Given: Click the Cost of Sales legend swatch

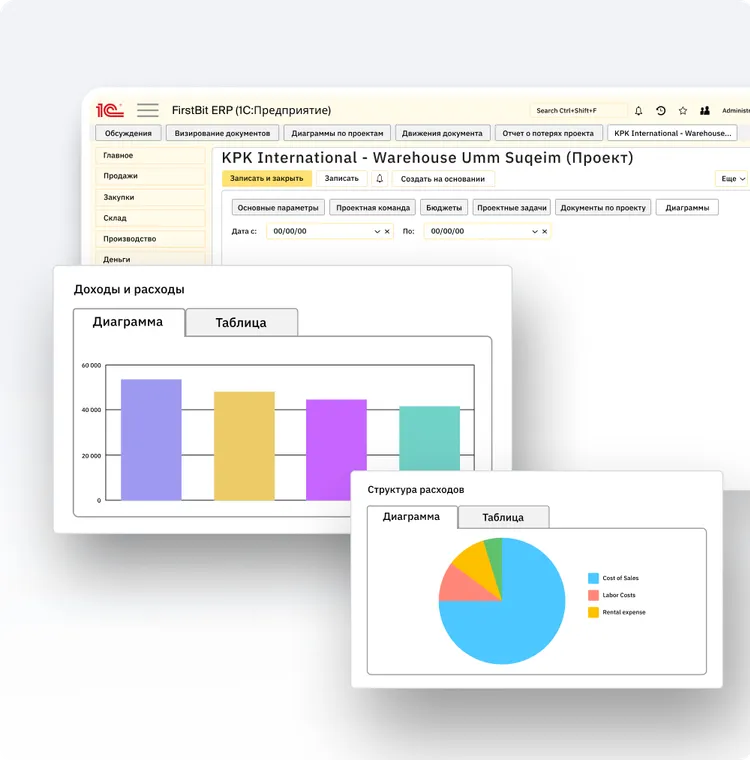Looking at the screenshot, I should click(x=593, y=578).
